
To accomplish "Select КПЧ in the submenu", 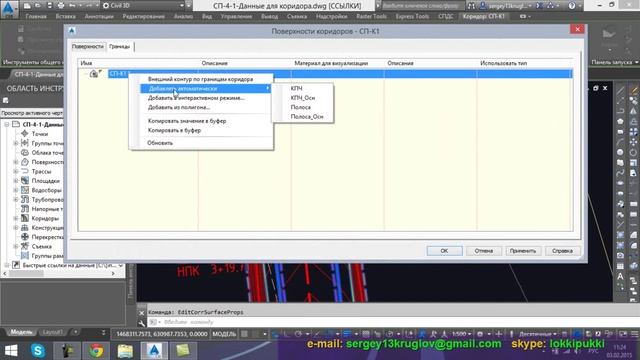I will (x=297, y=89).
